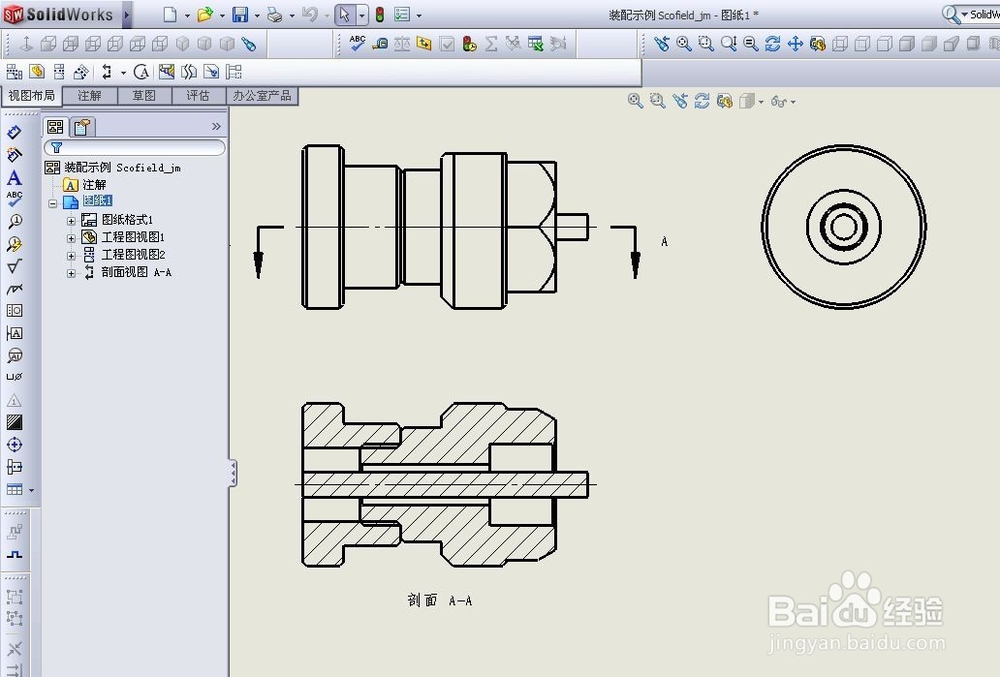
Task: Switch to the 注解 ribbon tab
Action: (90, 95)
